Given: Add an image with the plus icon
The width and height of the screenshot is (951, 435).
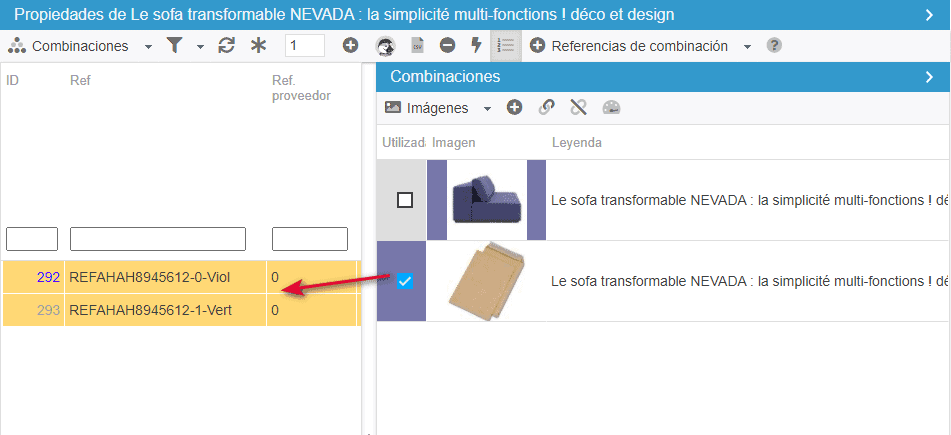Looking at the screenshot, I should [514, 108].
